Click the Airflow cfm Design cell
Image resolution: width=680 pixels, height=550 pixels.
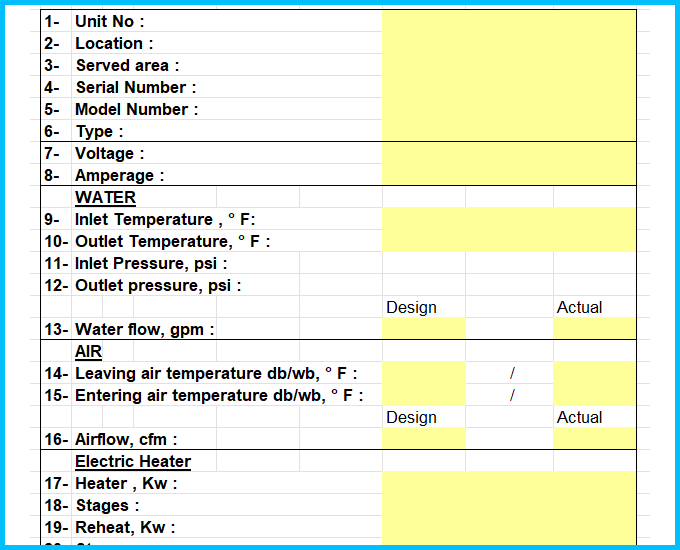[423, 439]
